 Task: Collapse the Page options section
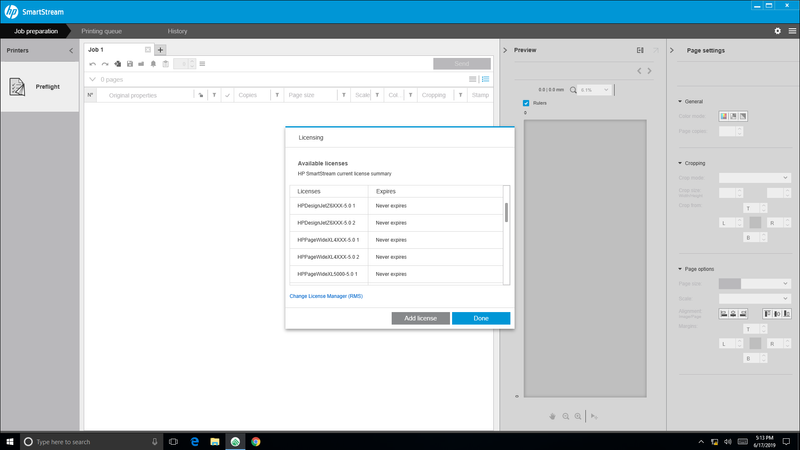click(x=680, y=269)
